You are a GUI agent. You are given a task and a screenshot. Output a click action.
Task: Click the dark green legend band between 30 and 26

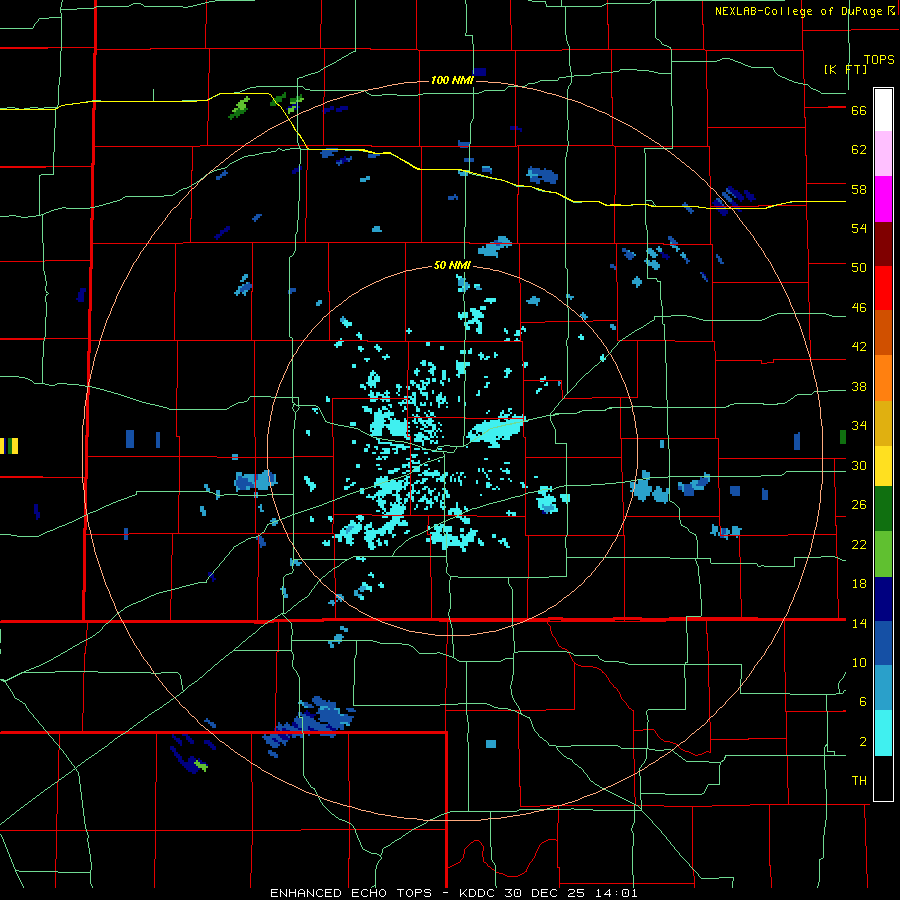coord(883,508)
